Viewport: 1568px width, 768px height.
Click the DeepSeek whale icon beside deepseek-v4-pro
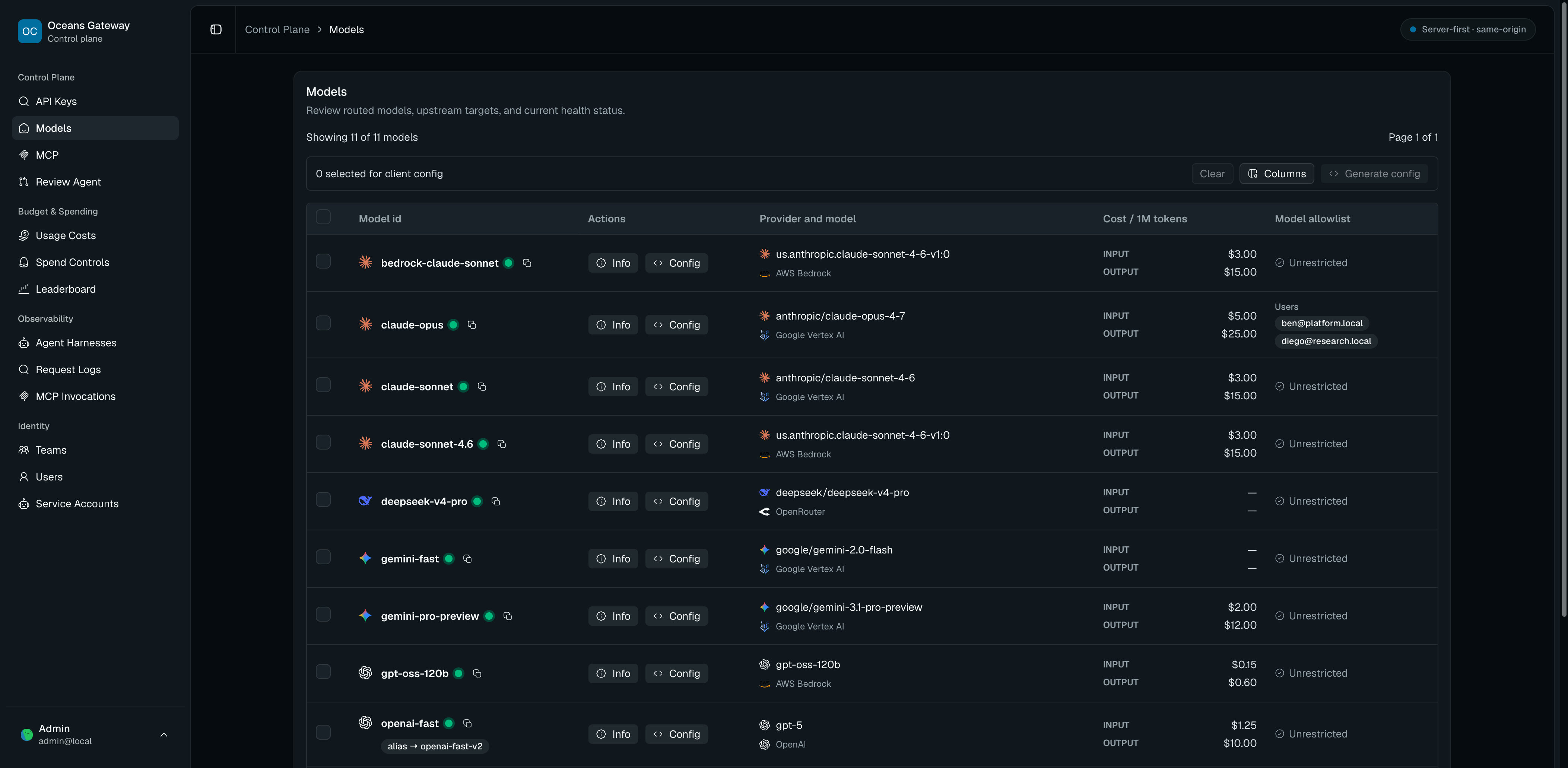pos(365,501)
